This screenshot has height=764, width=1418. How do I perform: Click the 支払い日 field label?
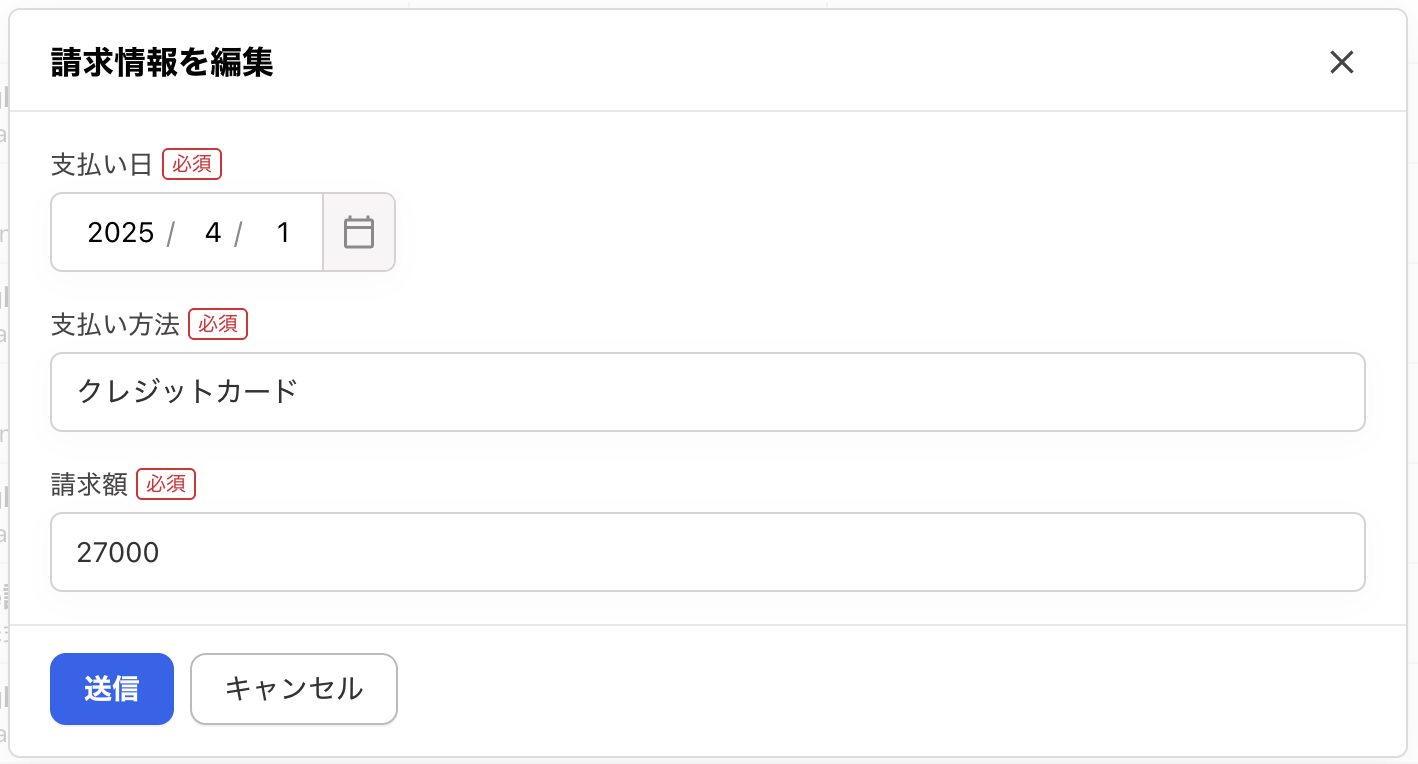(x=101, y=164)
